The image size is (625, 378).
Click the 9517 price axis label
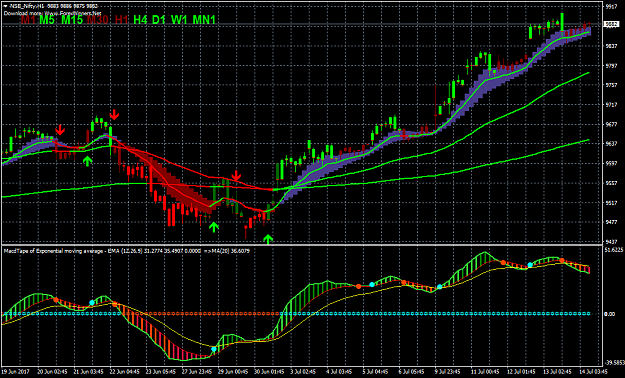611,203
